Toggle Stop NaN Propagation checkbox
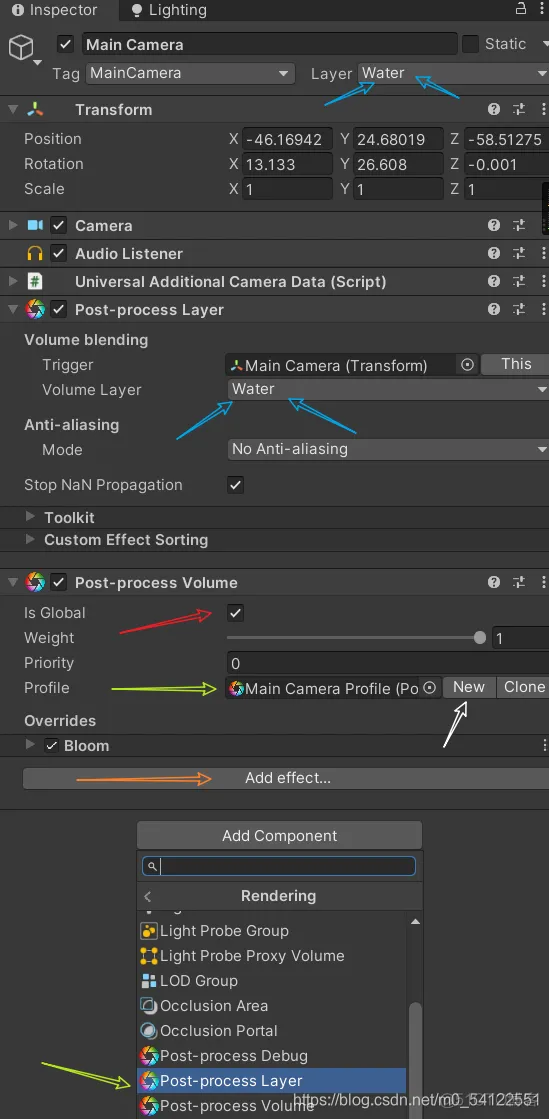549x1119 pixels. tap(236, 485)
